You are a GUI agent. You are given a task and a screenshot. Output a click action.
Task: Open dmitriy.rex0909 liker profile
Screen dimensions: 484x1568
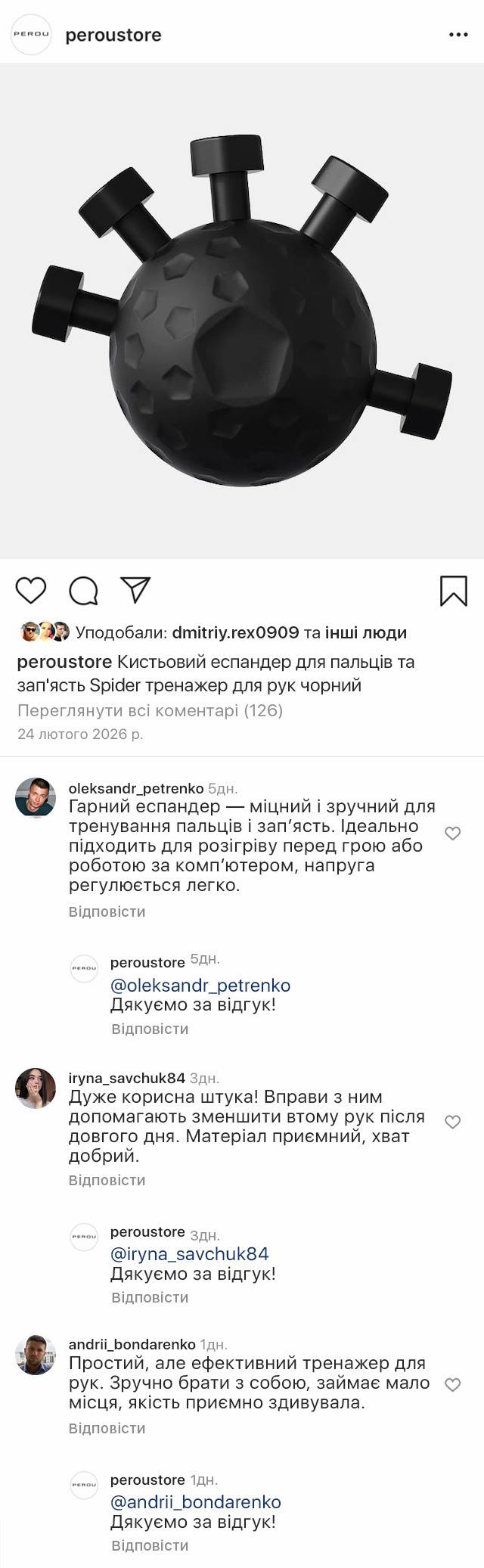[x=235, y=632]
